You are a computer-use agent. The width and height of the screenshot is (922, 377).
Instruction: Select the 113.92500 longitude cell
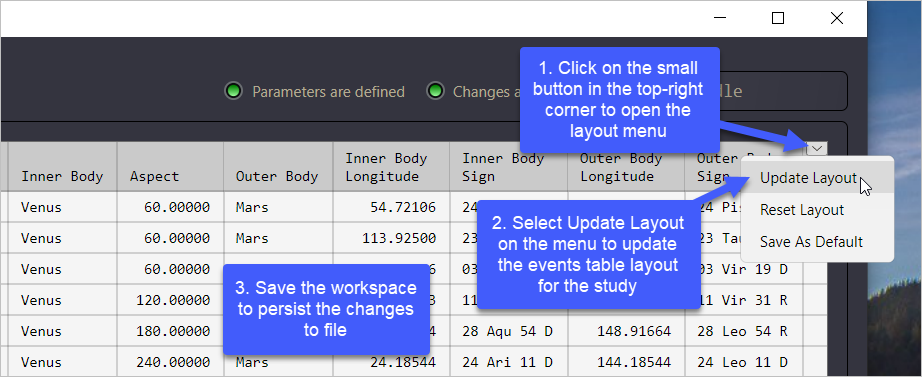(391, 238)
